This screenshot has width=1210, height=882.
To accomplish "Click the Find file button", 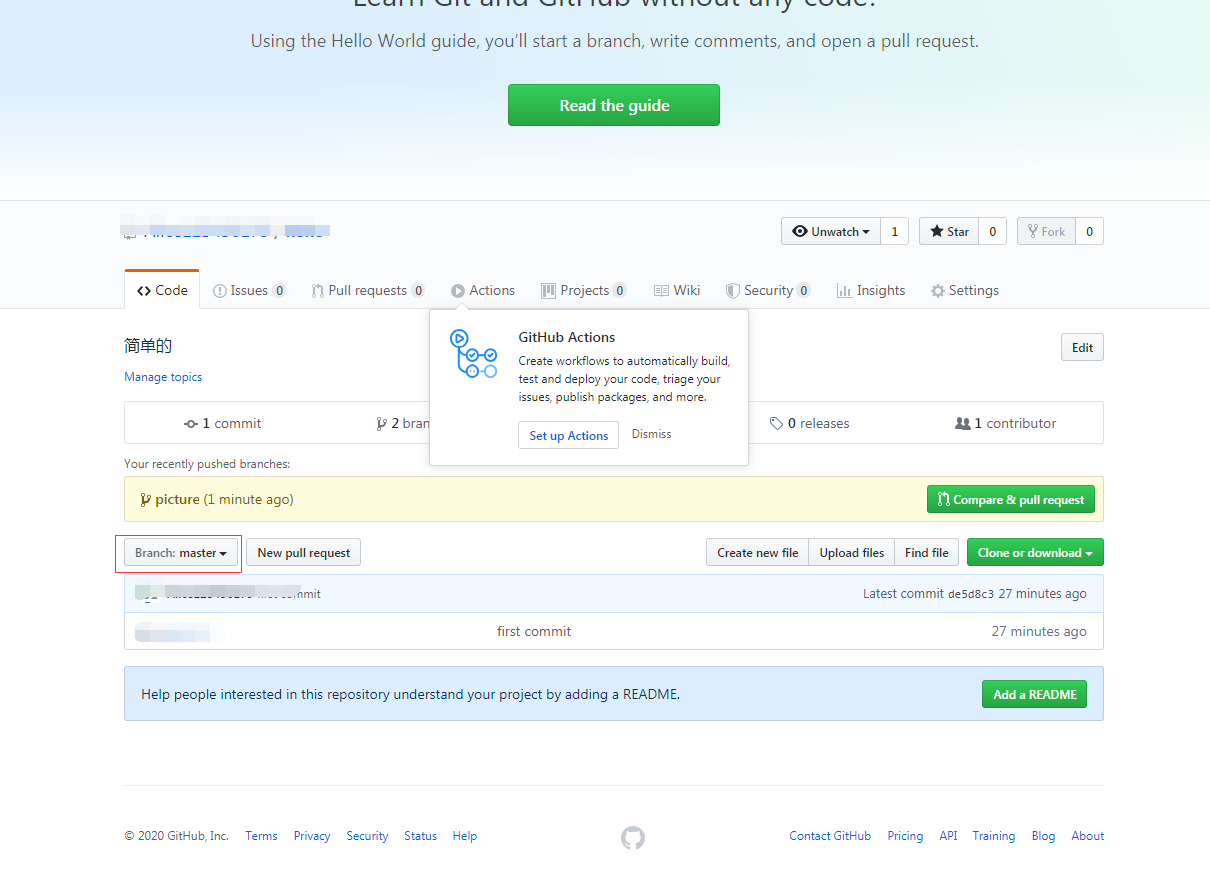I will click(x=927, y=552).
